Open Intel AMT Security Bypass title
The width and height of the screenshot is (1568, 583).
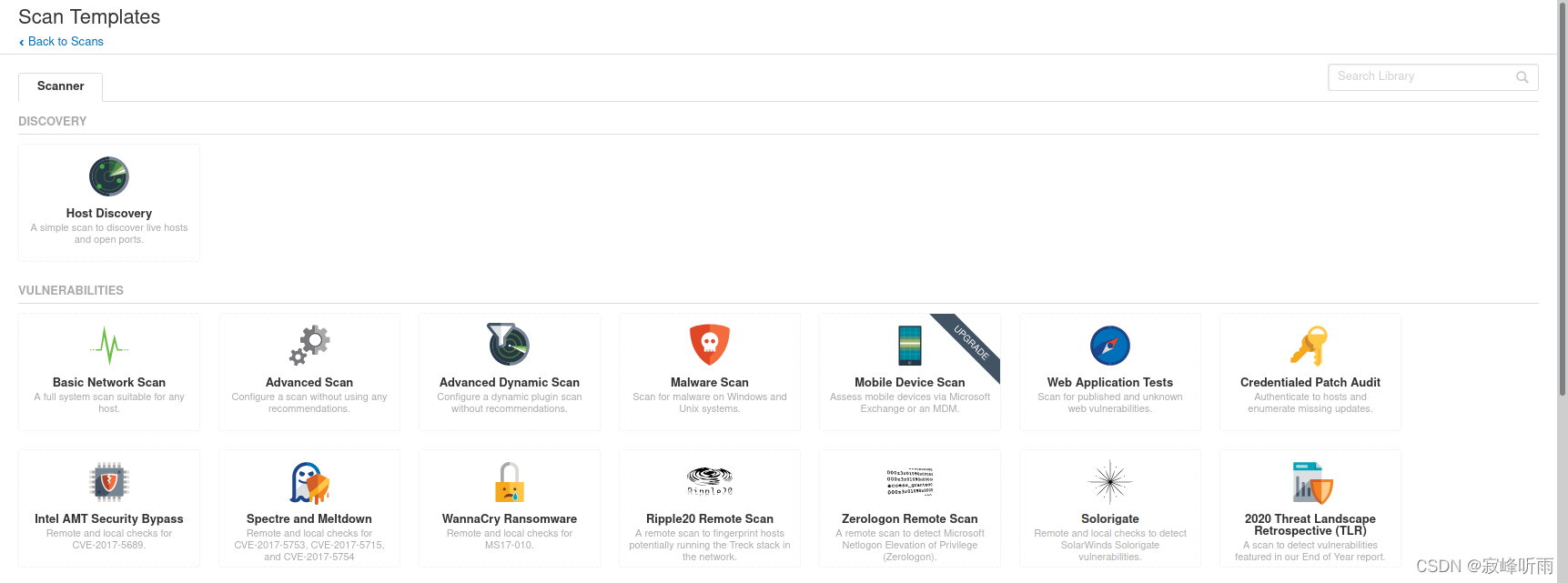click(109, 519)
